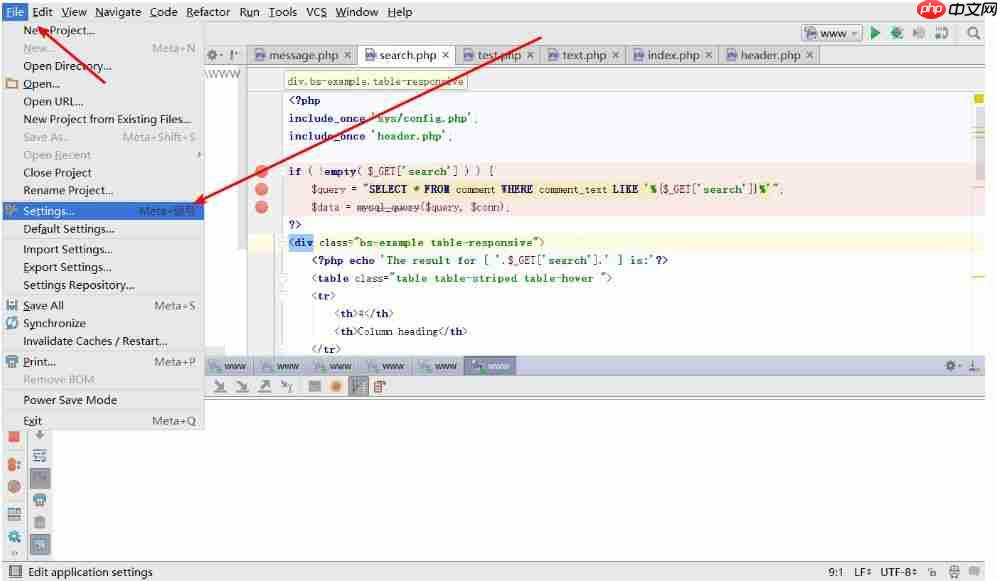Click the gear icon on the debug panel header
The height and width of the screenshot is (581, 998).
[x=950, y=366]
